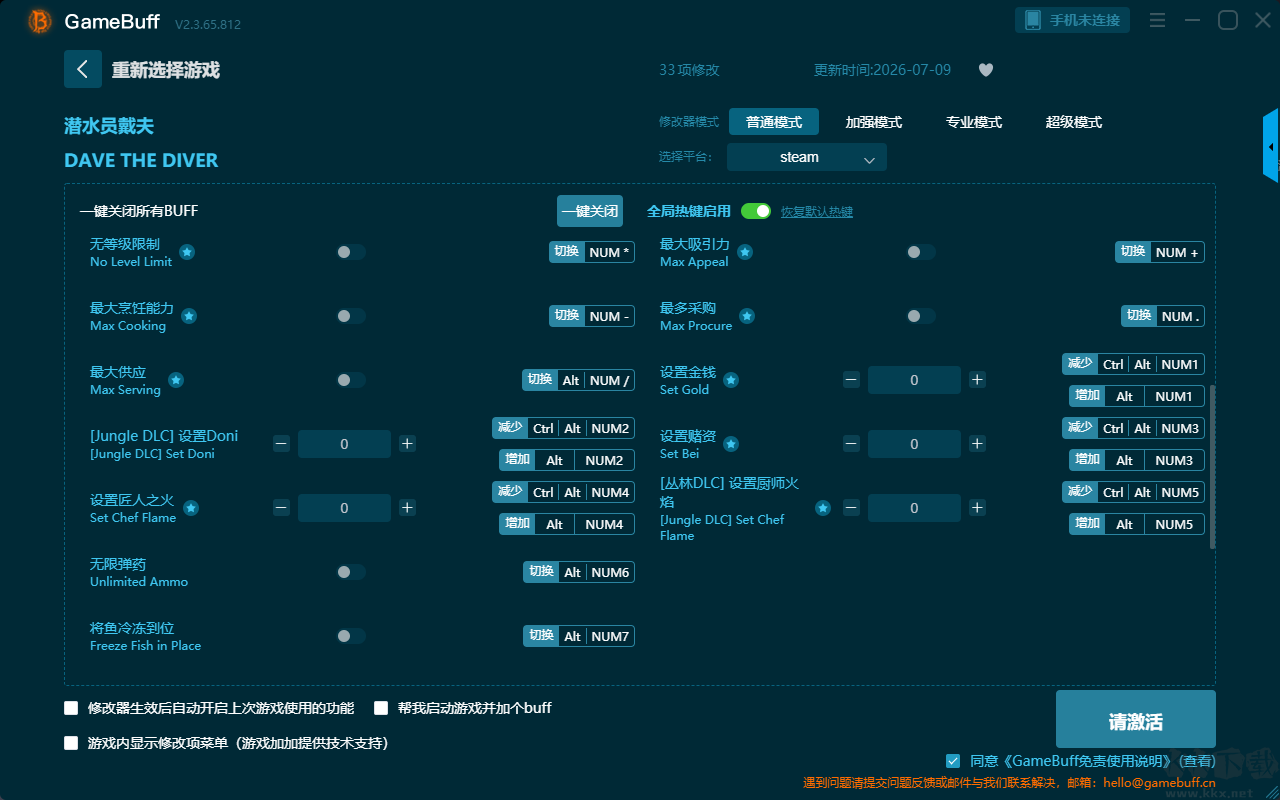Screen dimensions: 1280x800
Task: Click star icon next to Max Procure
Action: [746, 316]
